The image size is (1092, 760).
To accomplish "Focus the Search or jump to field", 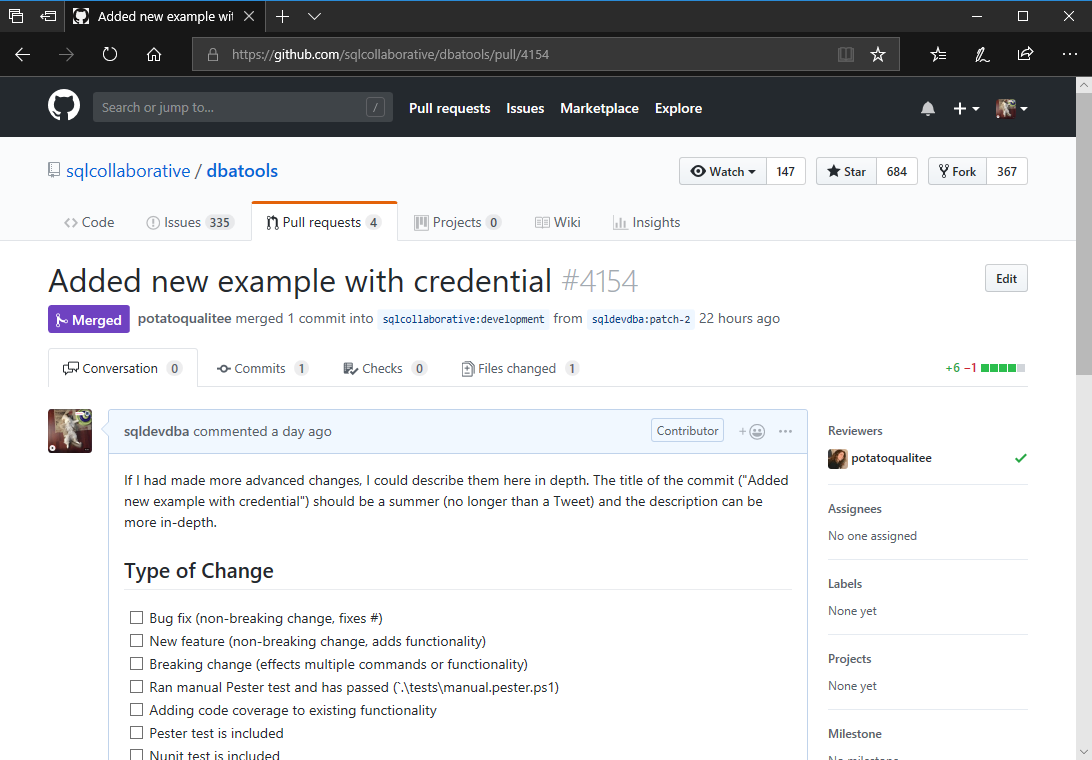I will point(230,108).
